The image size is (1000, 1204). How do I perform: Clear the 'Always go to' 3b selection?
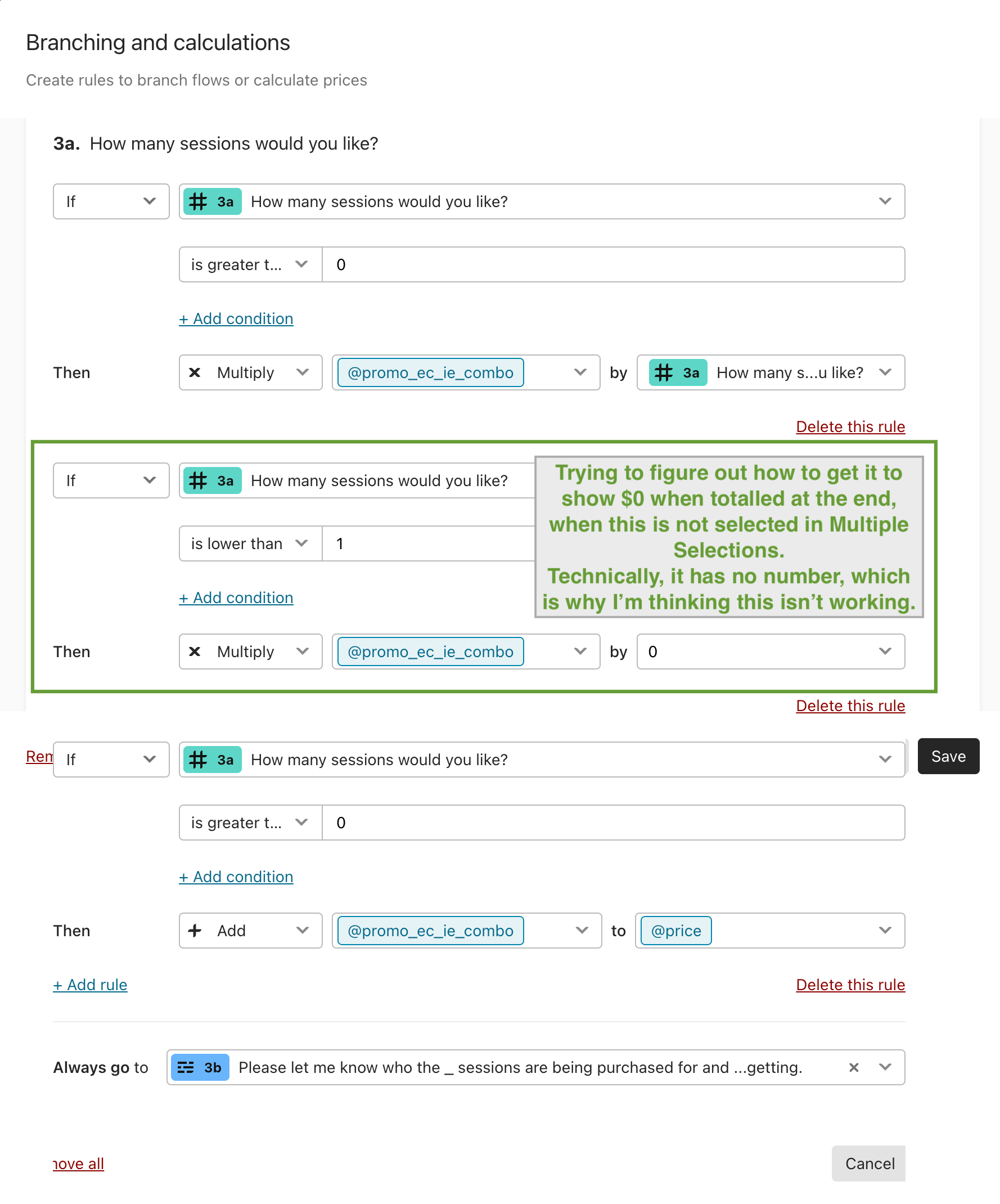coord(854,1067)
